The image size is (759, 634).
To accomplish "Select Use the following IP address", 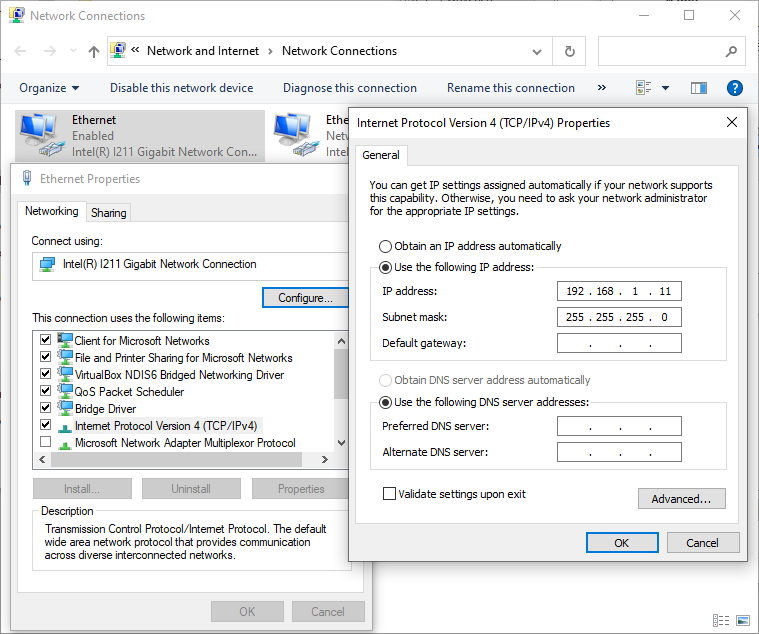I will 385,267.
